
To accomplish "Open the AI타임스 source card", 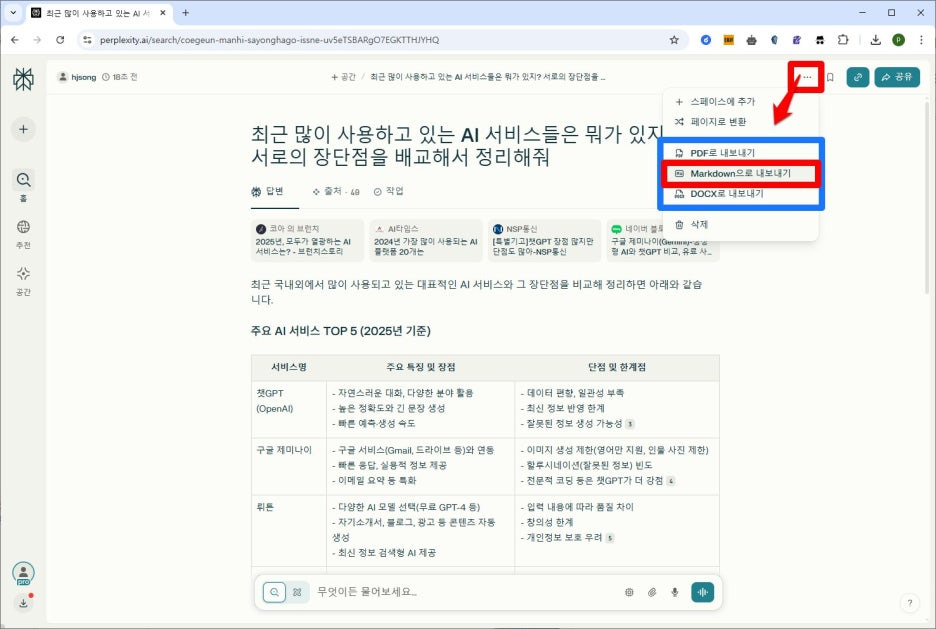I will click(x=426, y=240).
